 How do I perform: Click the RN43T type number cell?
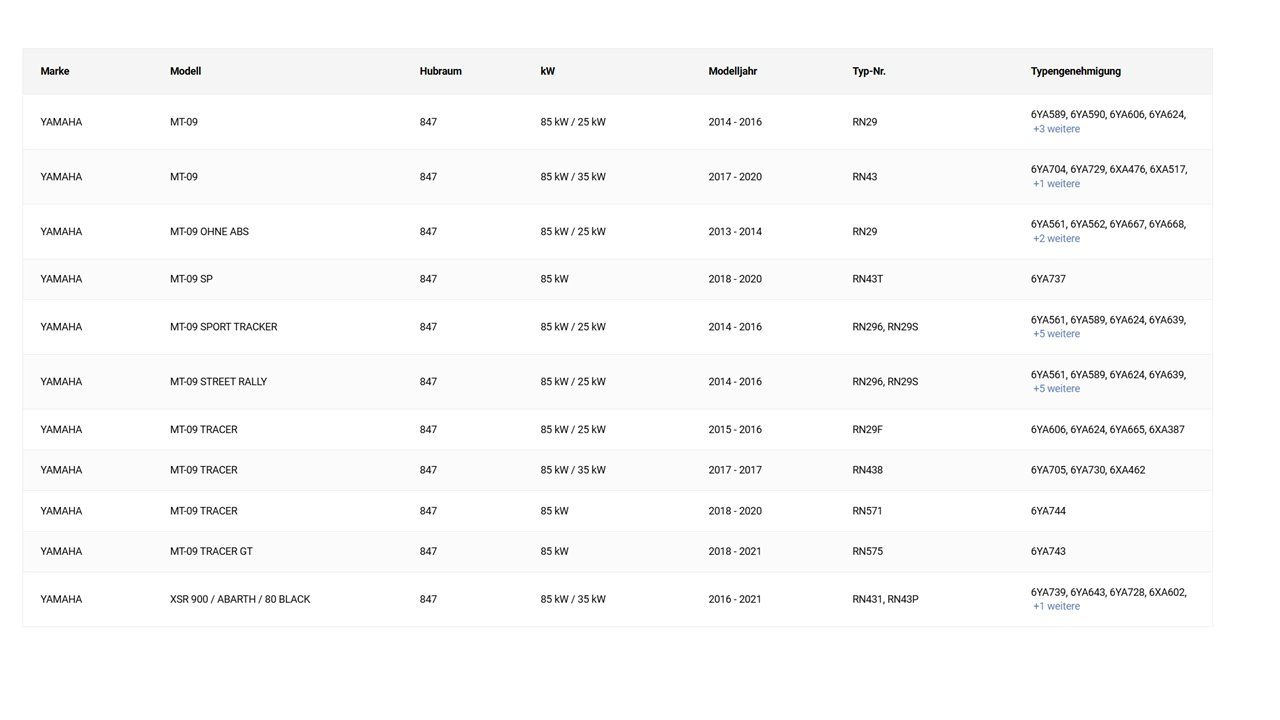867,279
